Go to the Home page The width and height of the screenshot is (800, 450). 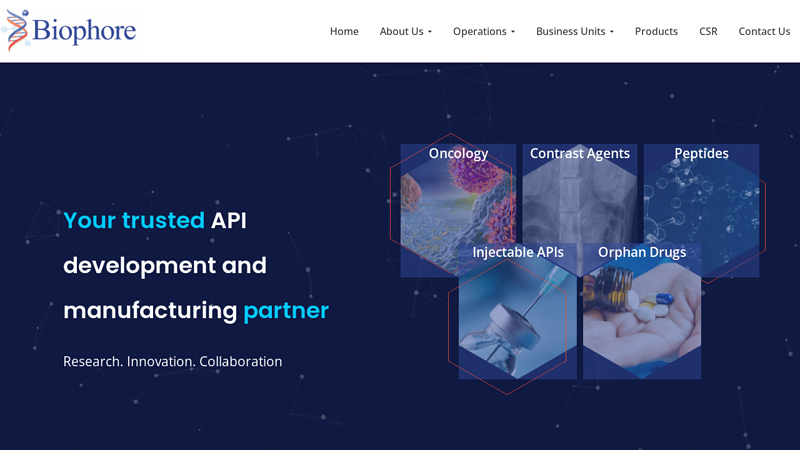click(344, 32)
